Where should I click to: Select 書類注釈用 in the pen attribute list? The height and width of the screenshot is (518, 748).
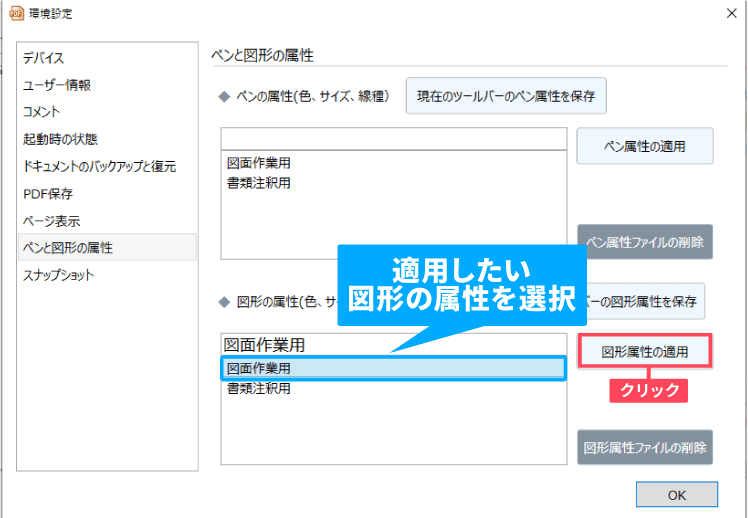(x=258, y=183)
